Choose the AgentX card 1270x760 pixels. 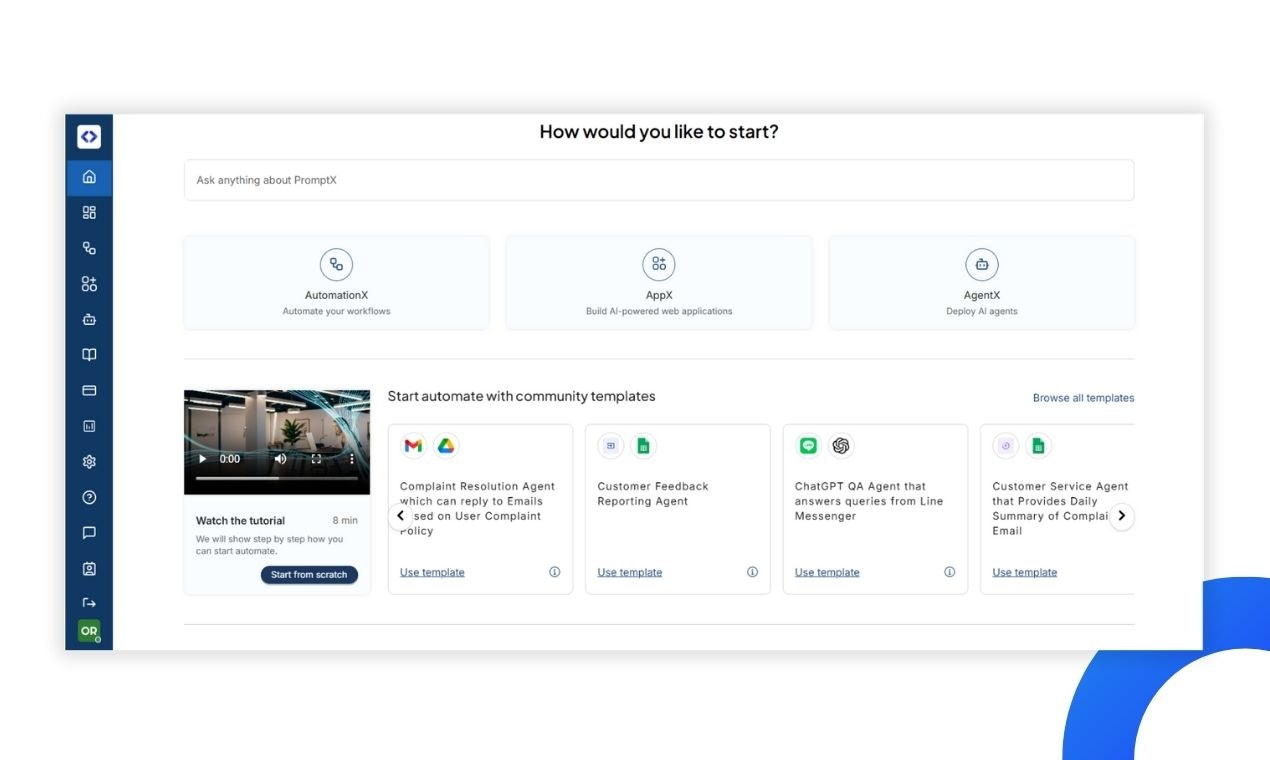[x=982, y=283]
